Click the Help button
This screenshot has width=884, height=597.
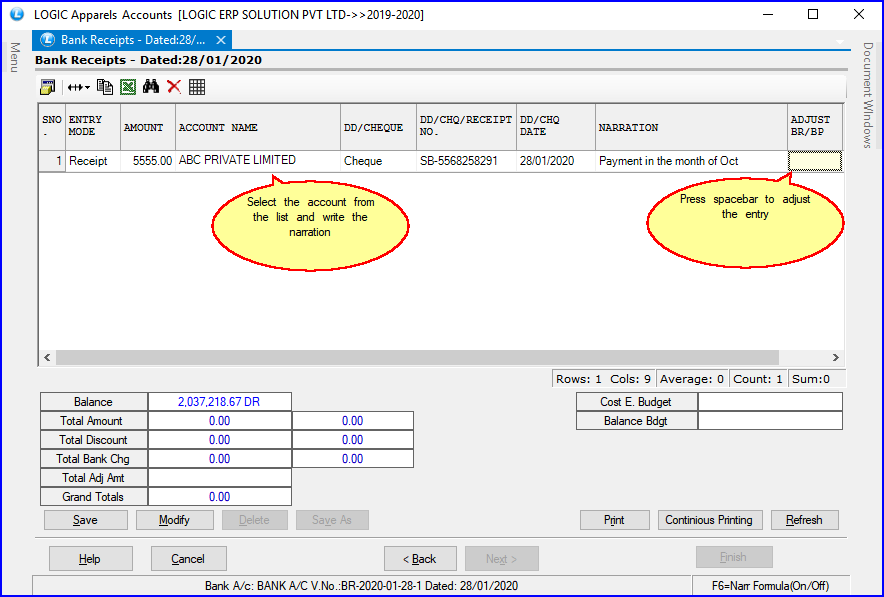(91, 559)
